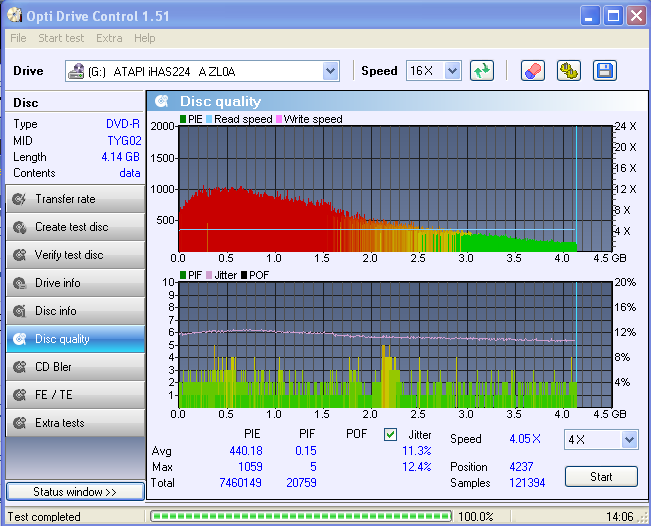Screen dimensions: 651x526
Task: Click the refresh drive icon next to Speed
Action: tap(482, 71)
